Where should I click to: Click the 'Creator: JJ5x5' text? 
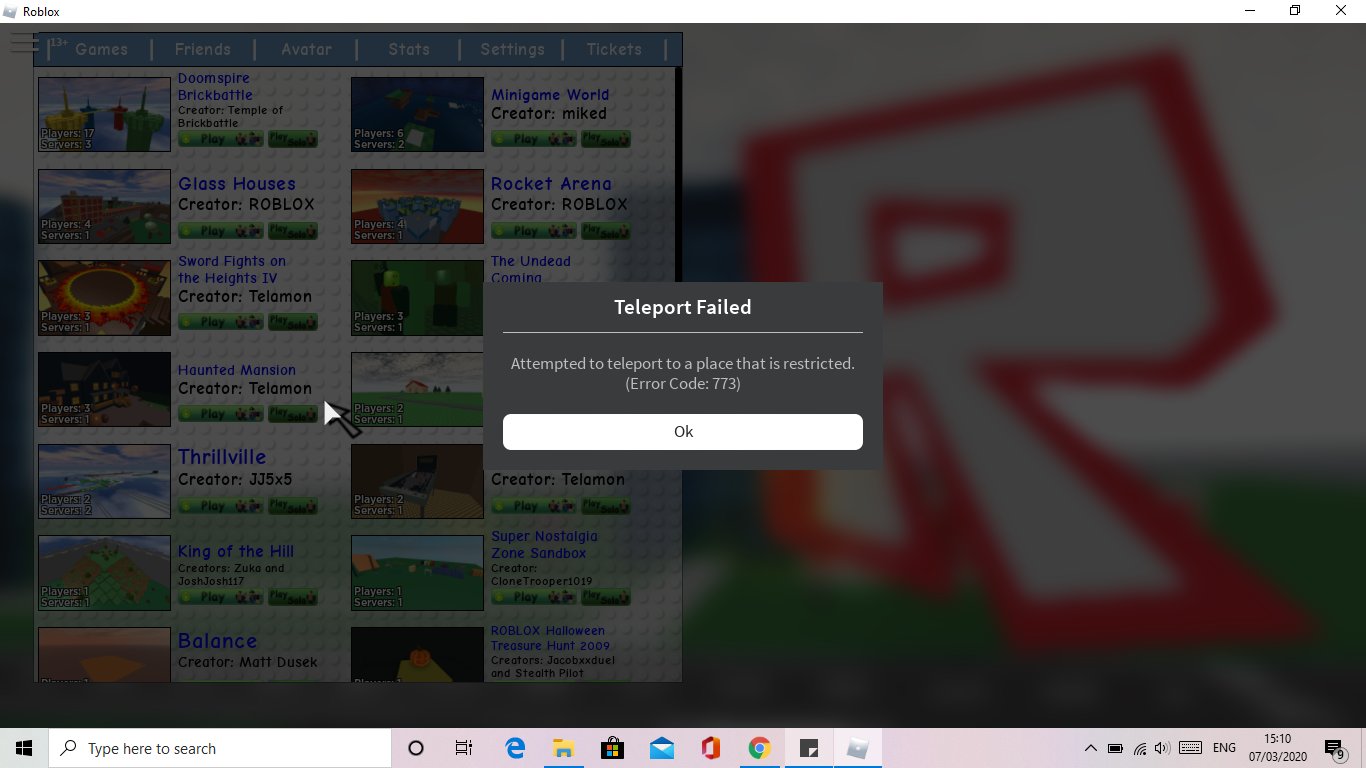pos(235,479)
